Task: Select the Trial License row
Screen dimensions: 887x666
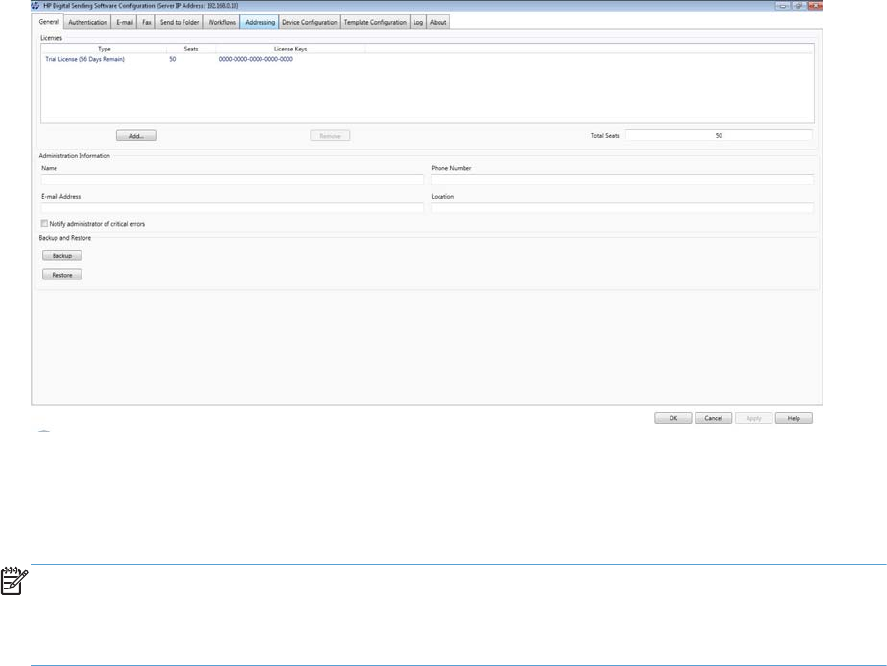Action: (x=427, y=59)
